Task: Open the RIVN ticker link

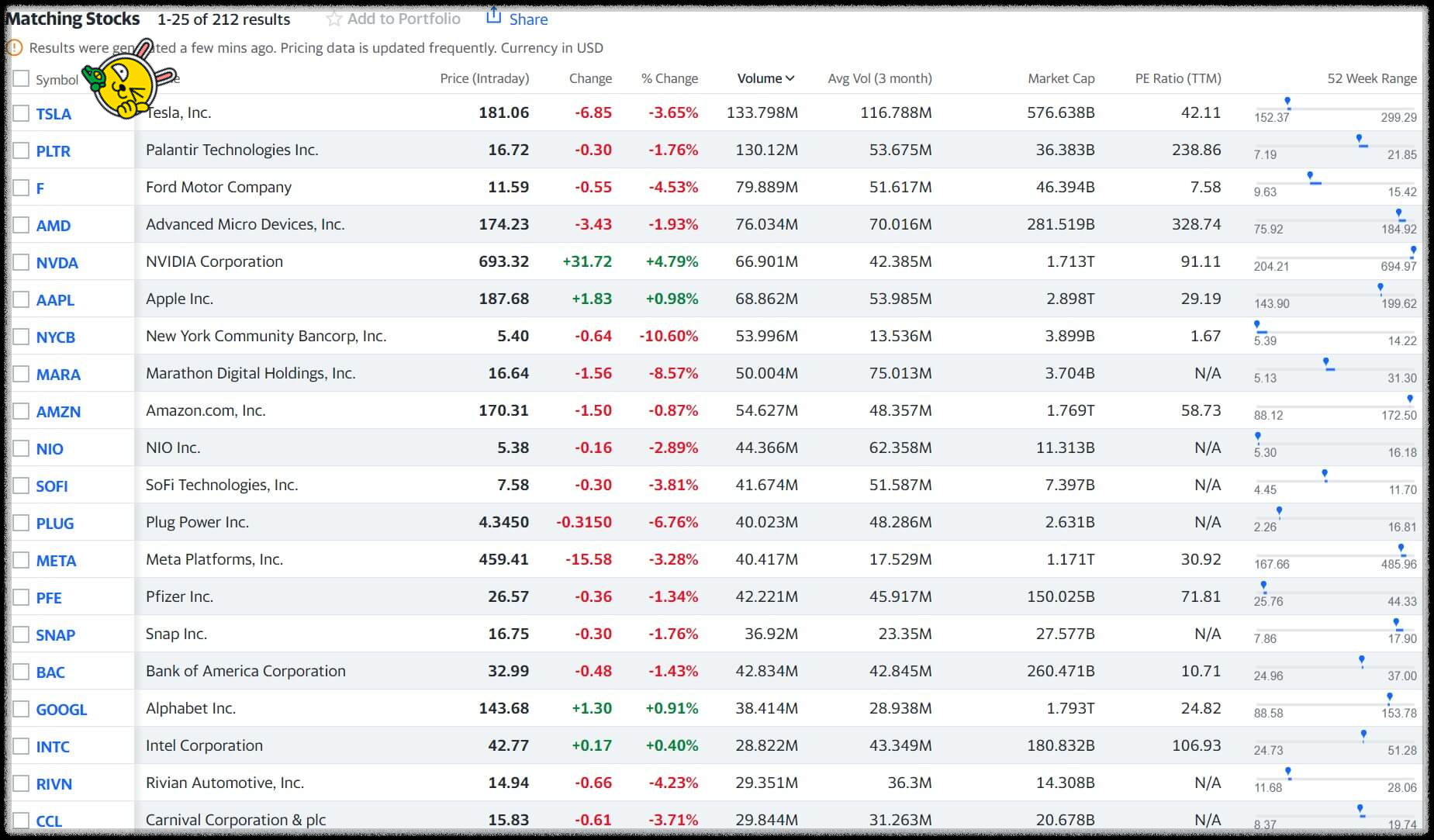Action: (x=54, y=784)
